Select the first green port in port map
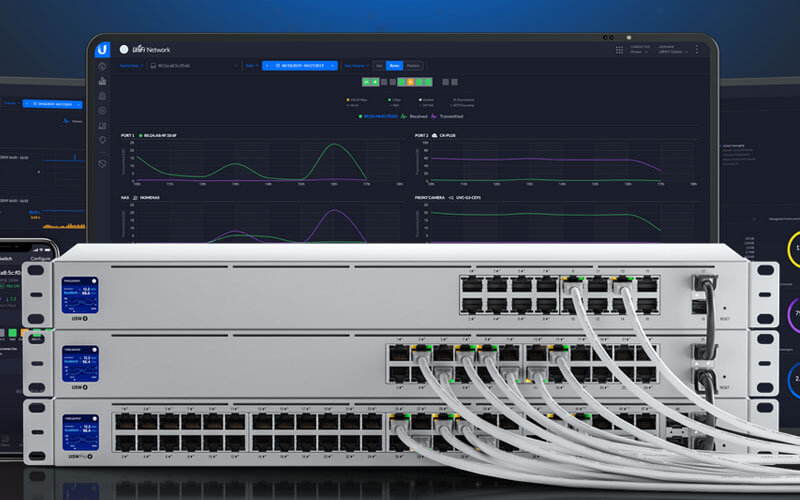This screenshot has width=800, height=500. pos(367,80)
